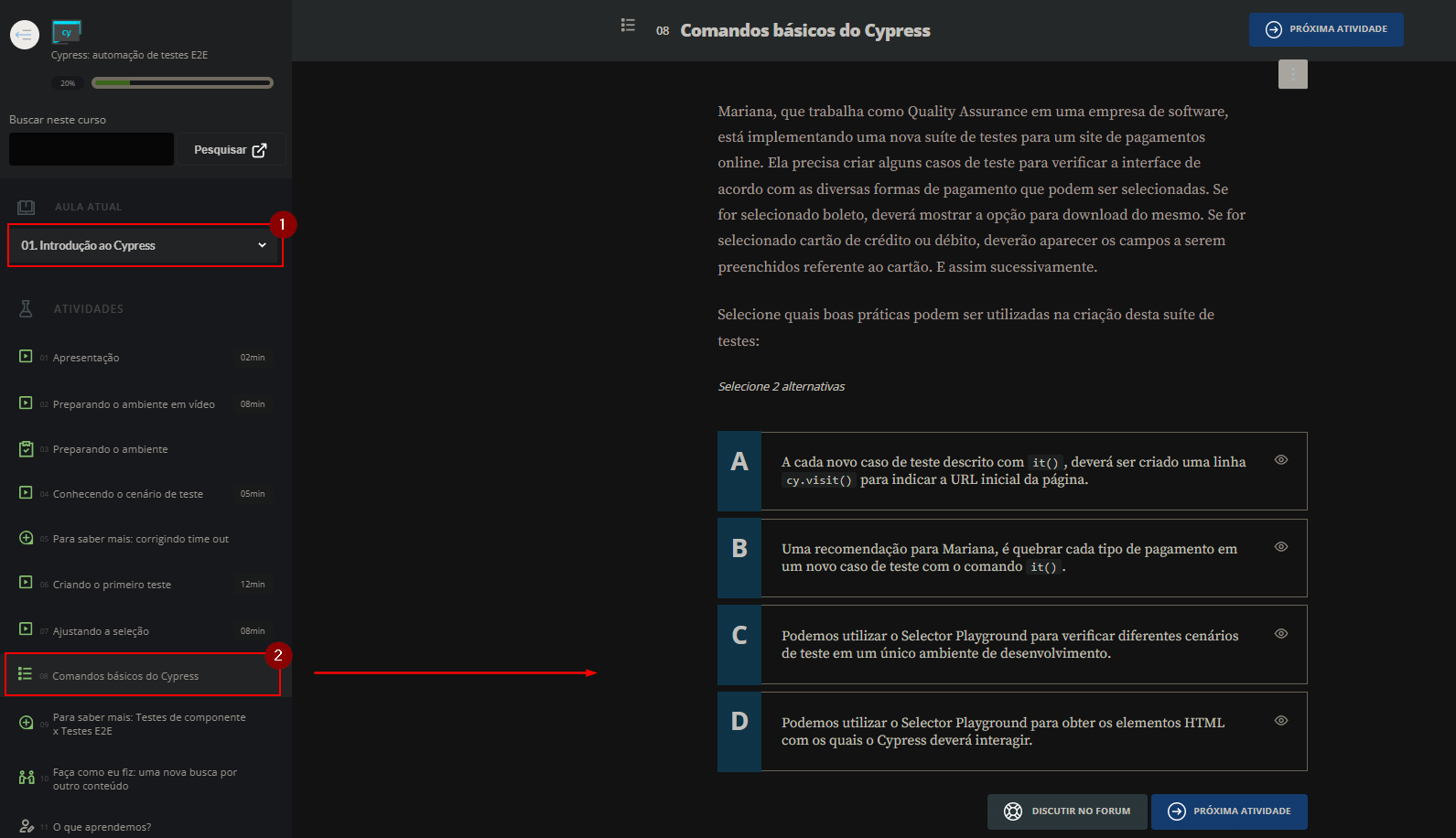Click top Próxima Atividade button
Viewport: 1456px width, 838px height.
(x=1326, y=29)
